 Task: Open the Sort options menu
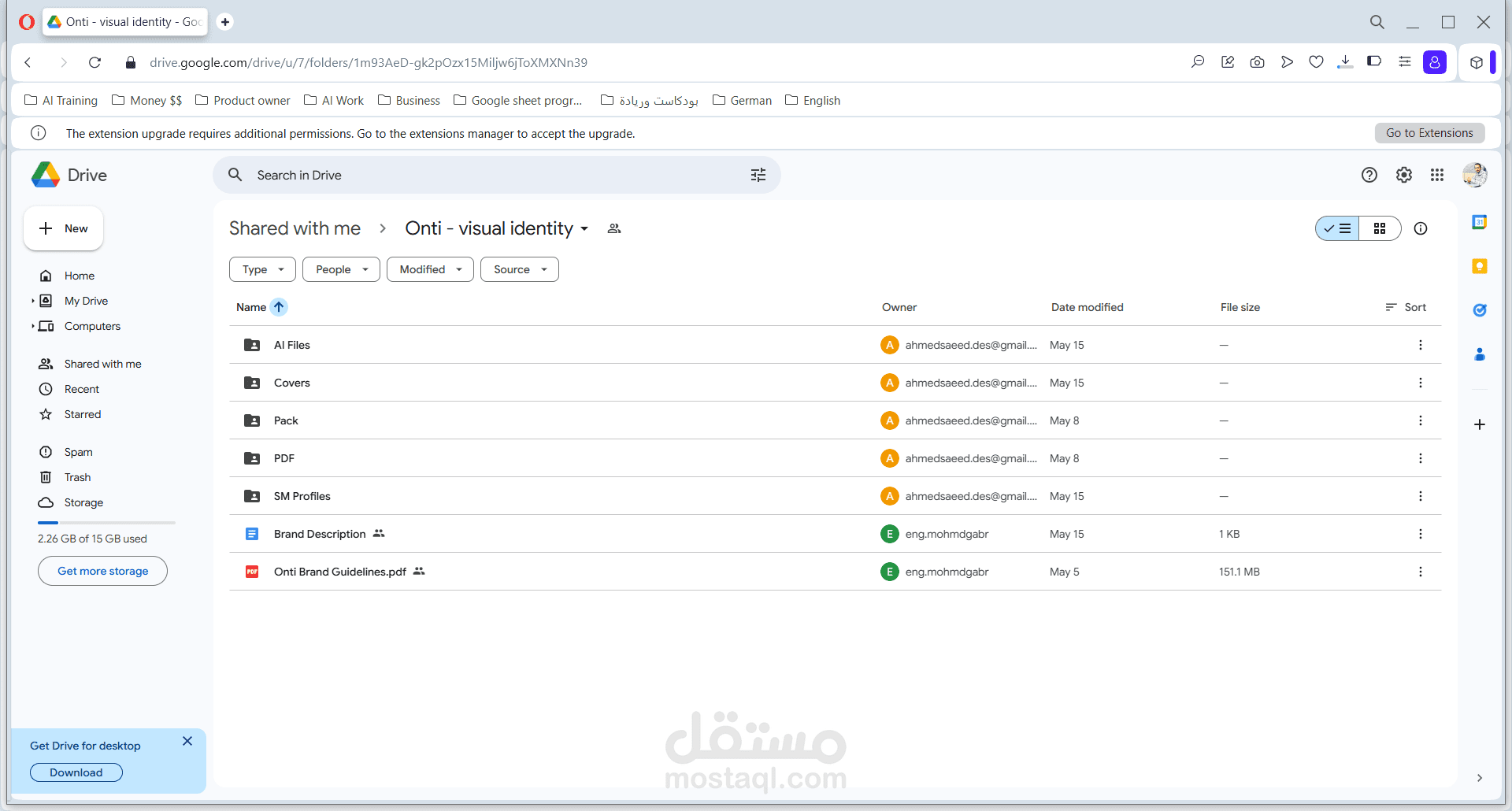[1406, 307]
